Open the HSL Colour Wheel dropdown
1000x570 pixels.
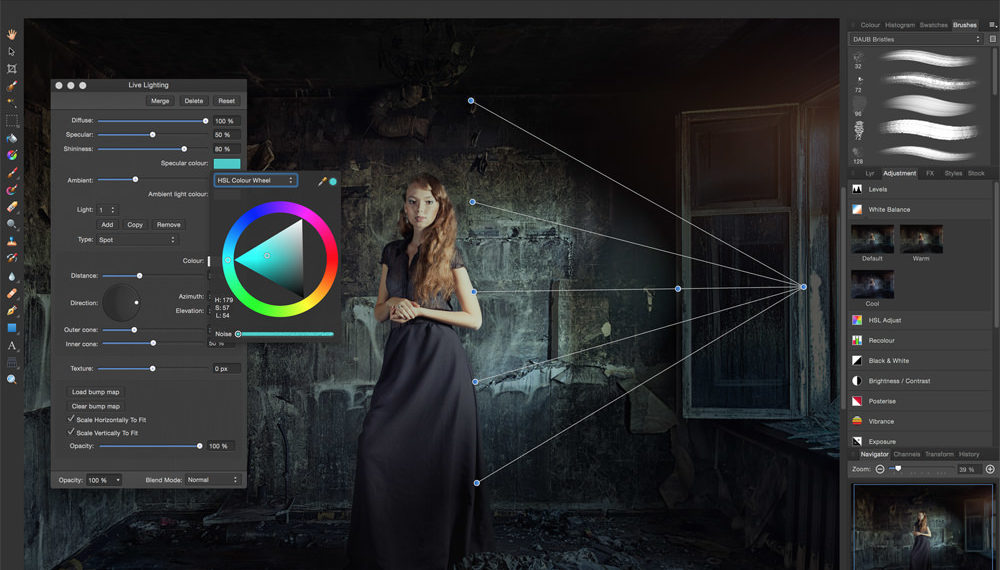coord(255,180)
